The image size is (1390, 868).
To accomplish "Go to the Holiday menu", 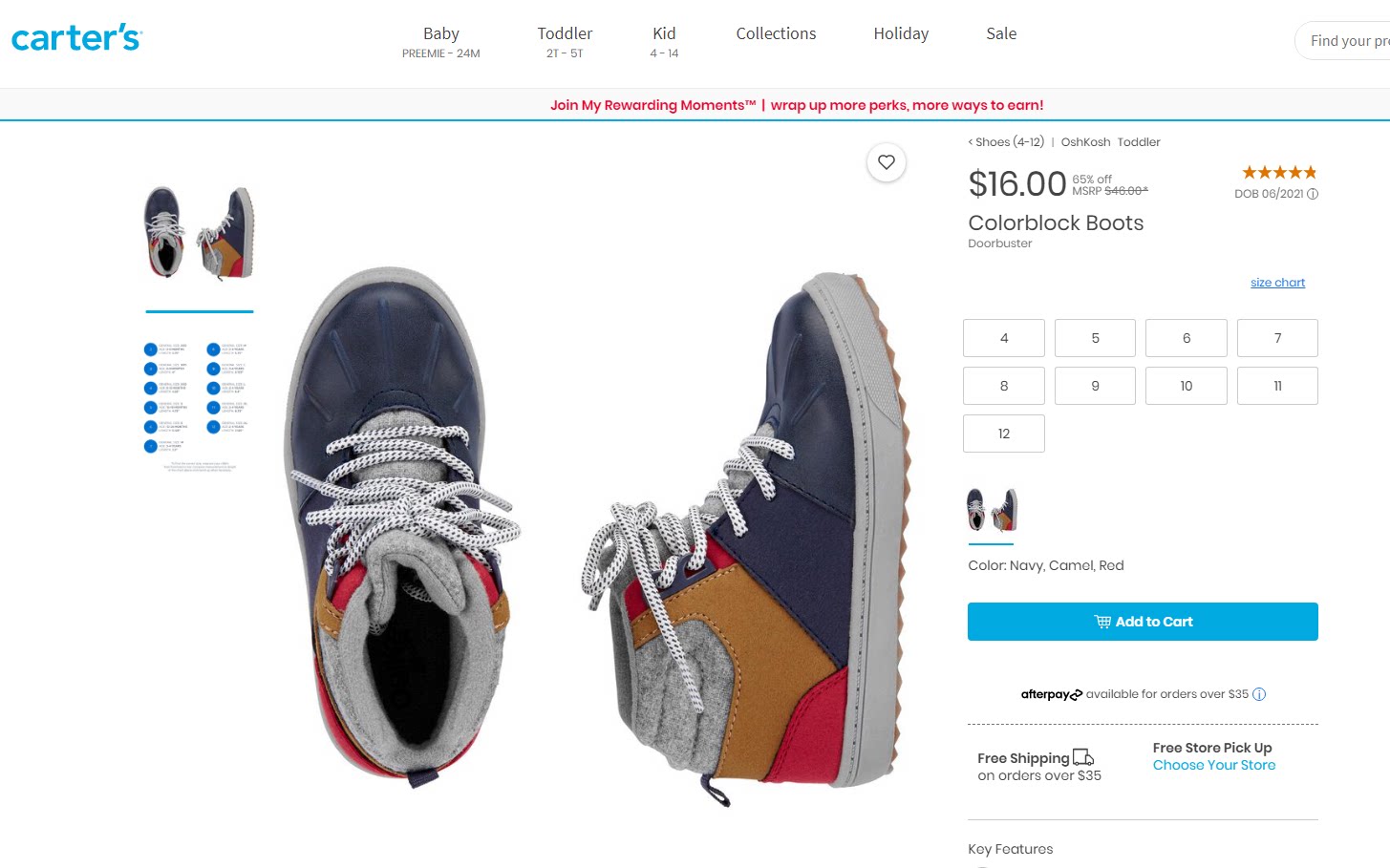I will (x=901, y=33).
